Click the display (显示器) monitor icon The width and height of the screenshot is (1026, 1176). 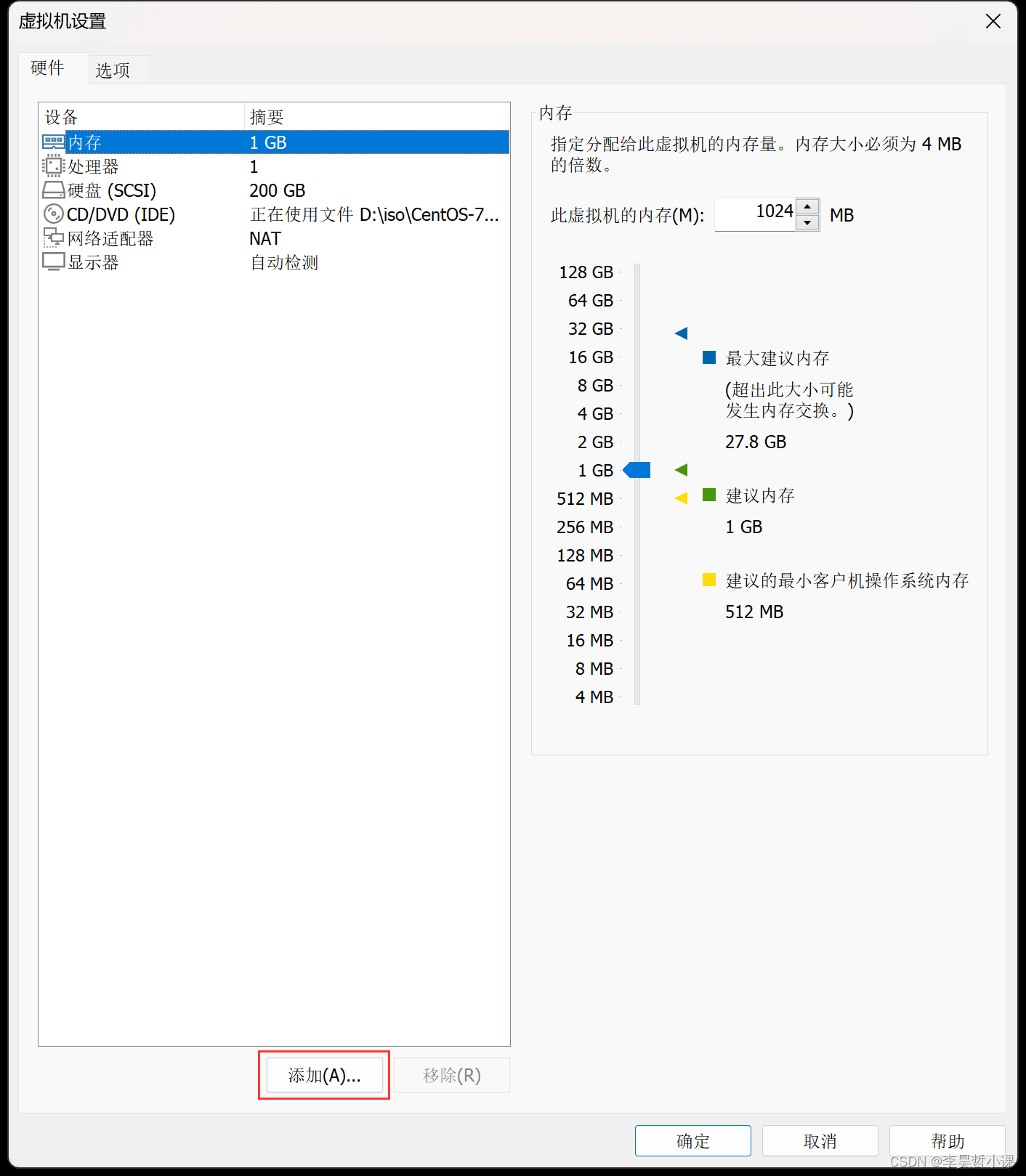point(54,261)
